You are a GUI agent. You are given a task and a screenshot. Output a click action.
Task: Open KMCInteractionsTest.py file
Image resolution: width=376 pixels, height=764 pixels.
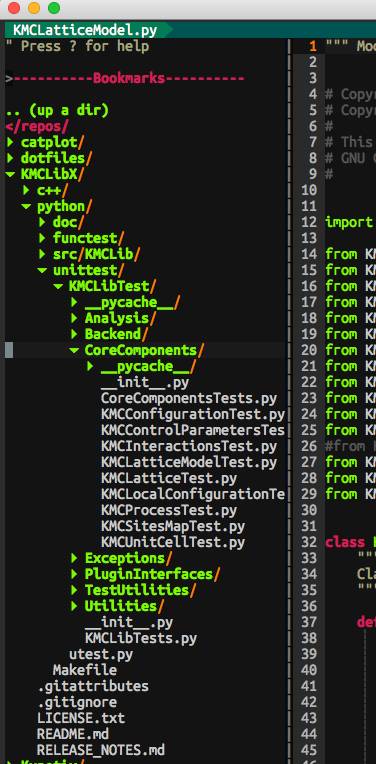[189, 446]
